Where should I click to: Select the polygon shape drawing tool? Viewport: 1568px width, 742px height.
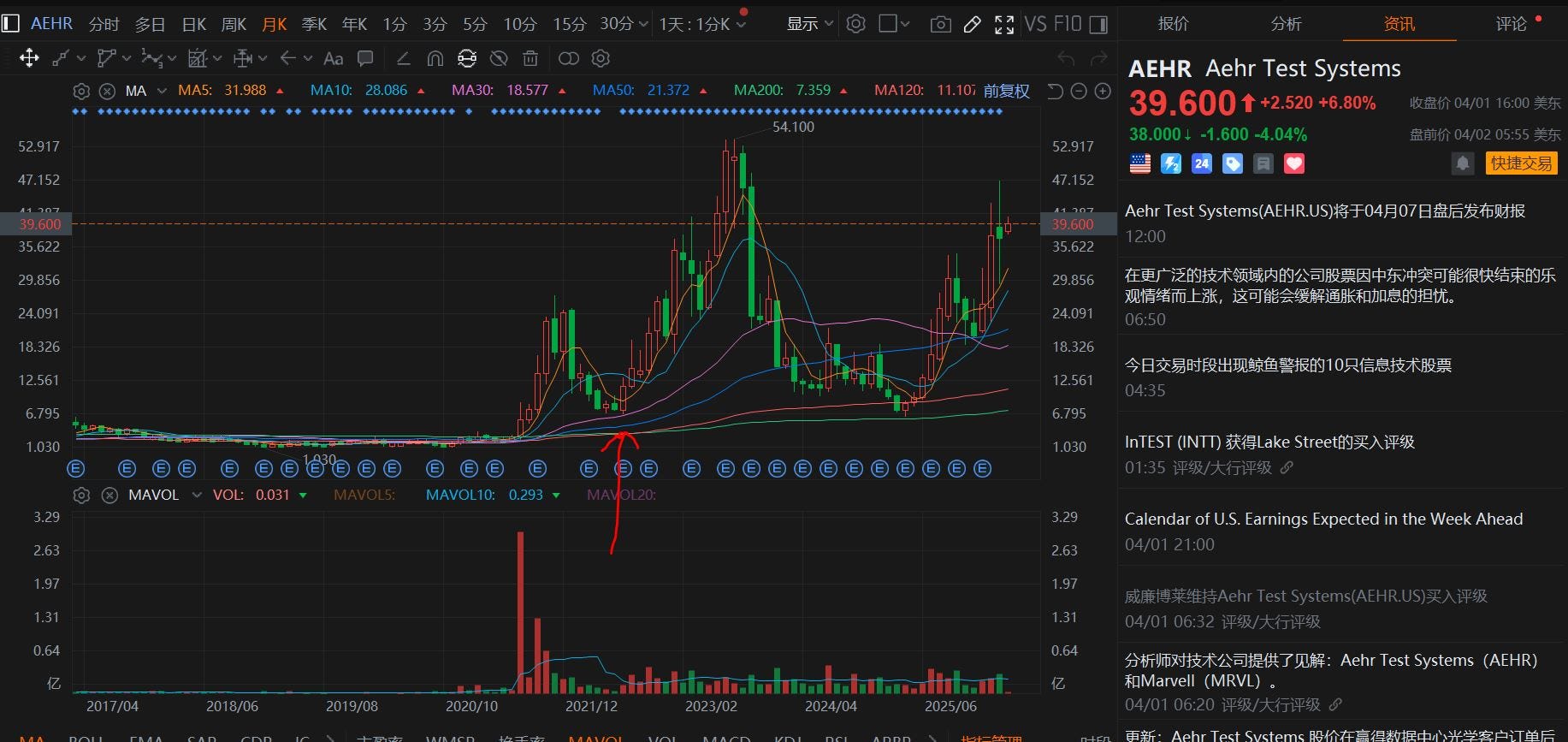pos(106,58)
